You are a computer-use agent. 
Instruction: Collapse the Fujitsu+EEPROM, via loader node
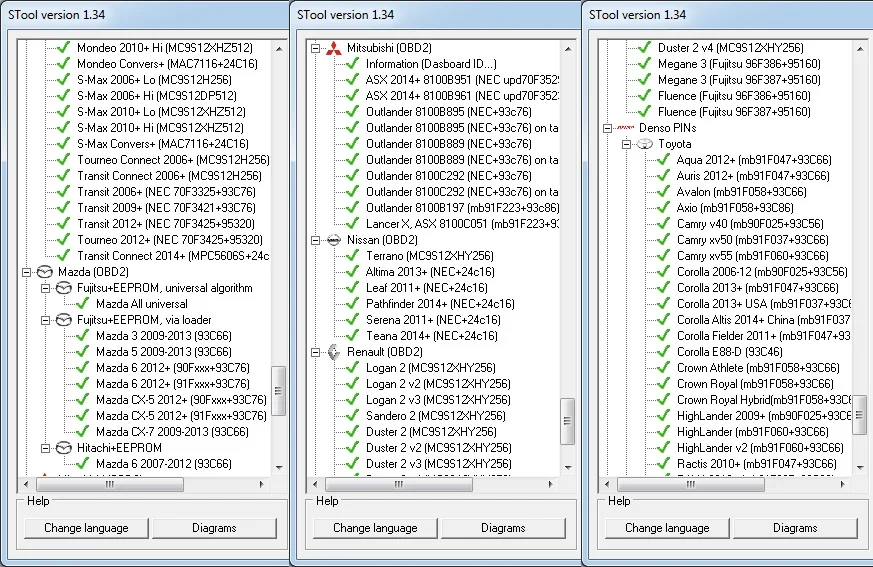pyautogui.click(x=45, y=320)
